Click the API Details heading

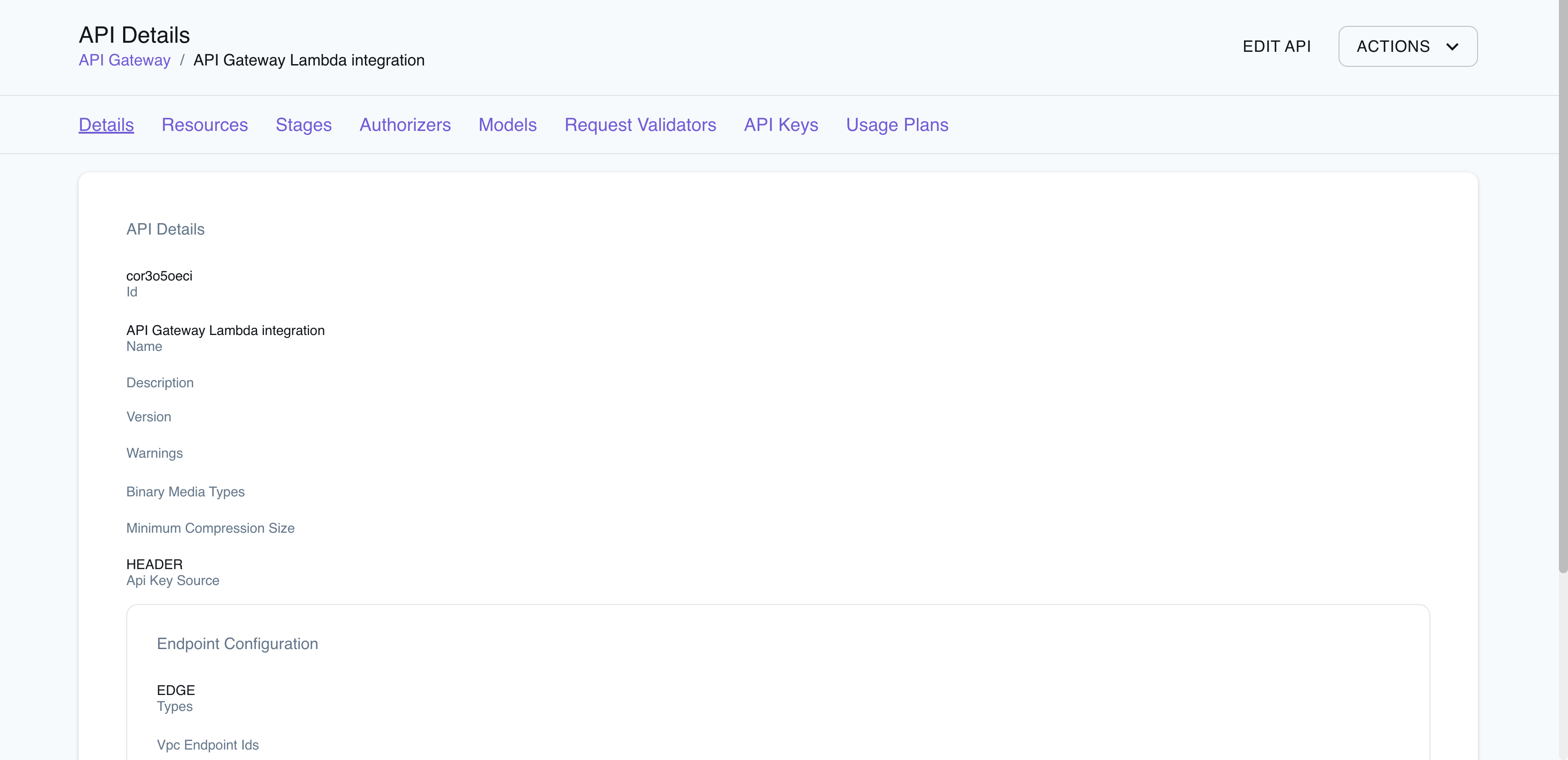click(x=165, y=229)
